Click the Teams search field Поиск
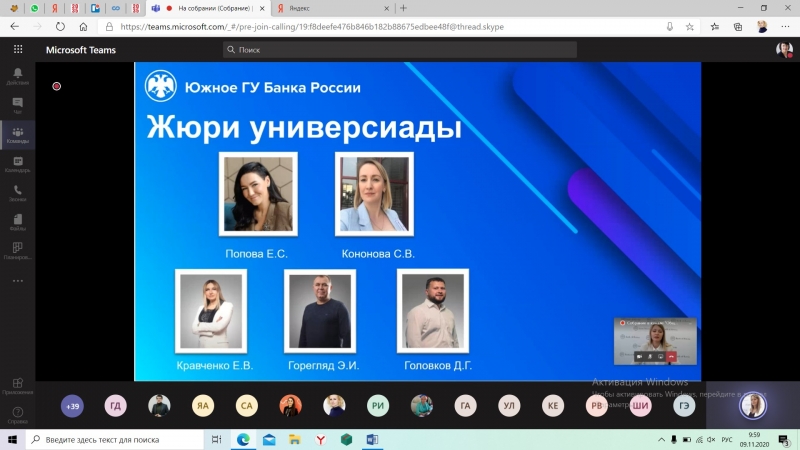This screenshot has width=800, height=450. [400, 49]
